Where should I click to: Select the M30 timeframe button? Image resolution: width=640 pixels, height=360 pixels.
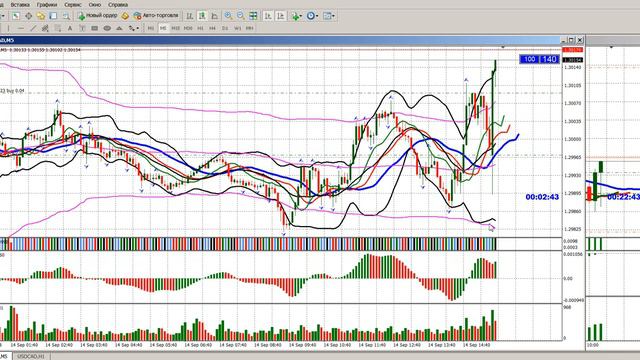coord(188,28)
